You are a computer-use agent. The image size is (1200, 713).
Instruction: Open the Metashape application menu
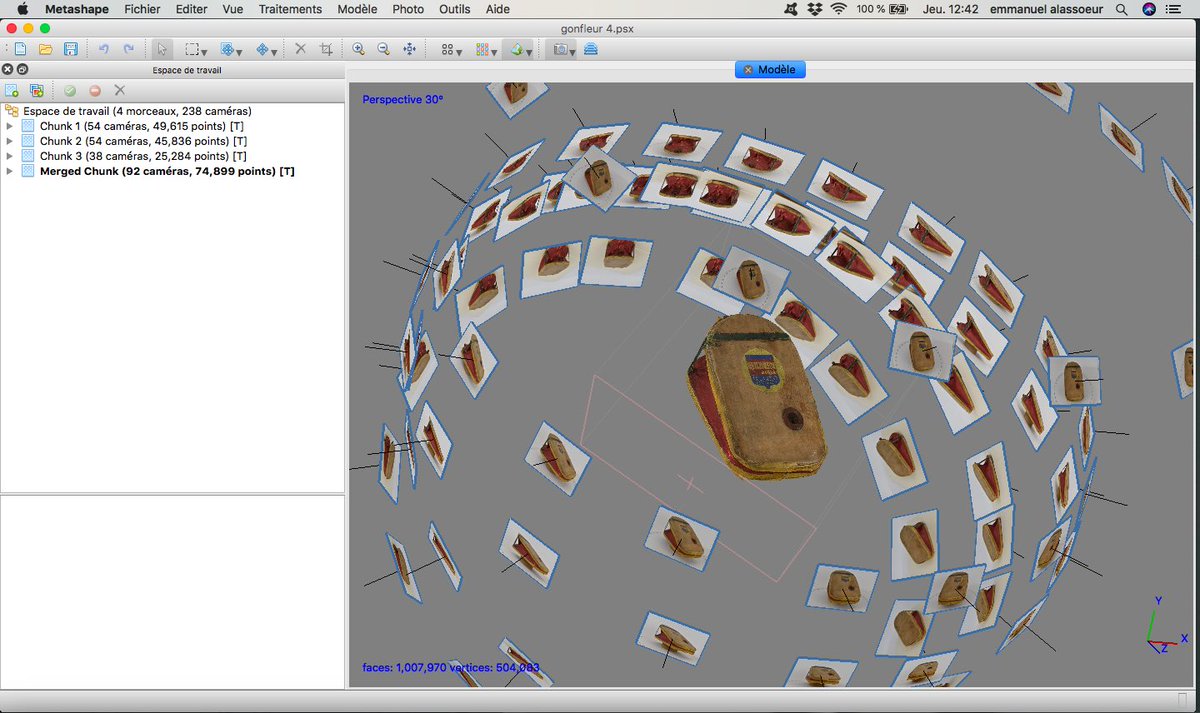coord(77,9)
